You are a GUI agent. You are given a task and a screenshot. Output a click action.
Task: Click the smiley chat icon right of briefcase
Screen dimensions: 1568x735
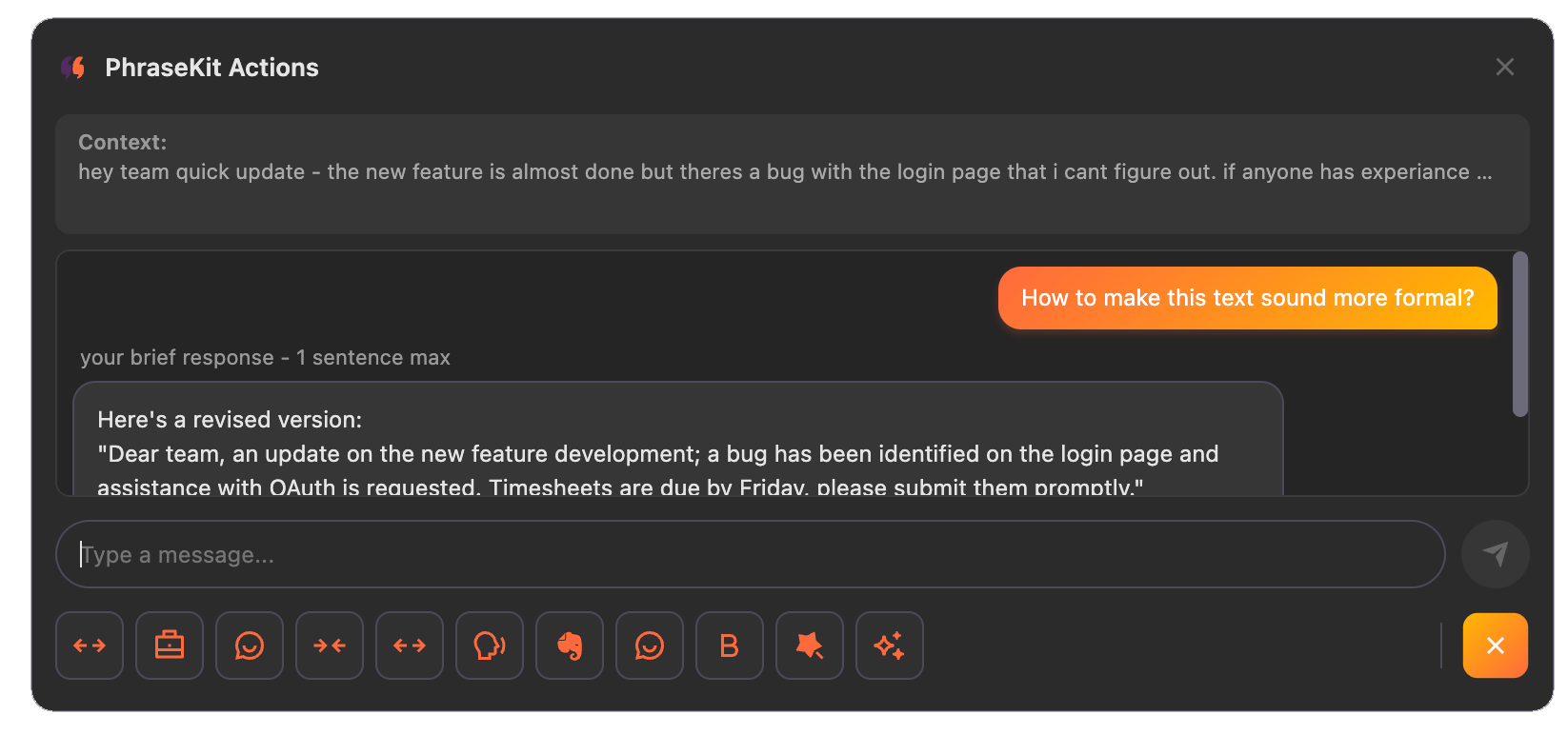pos(250,646)
